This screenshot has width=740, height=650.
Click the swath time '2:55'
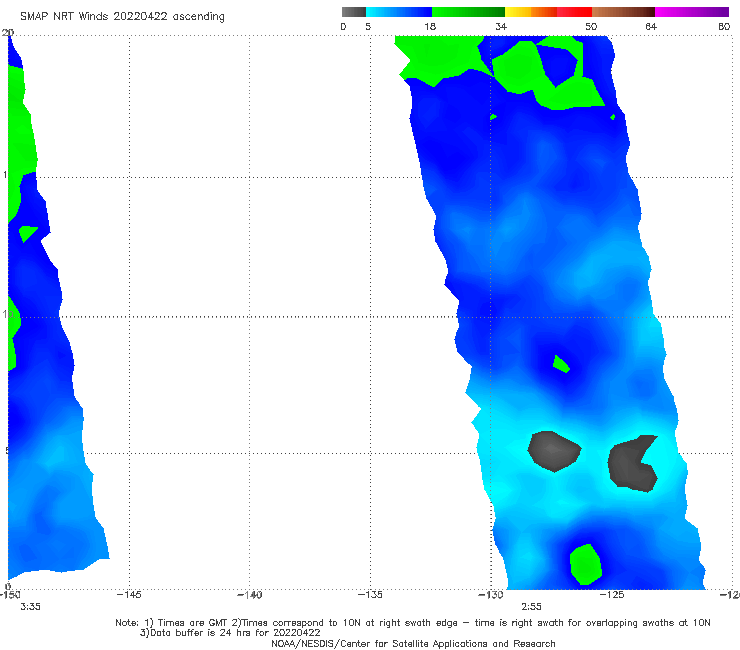pos(531,607)
